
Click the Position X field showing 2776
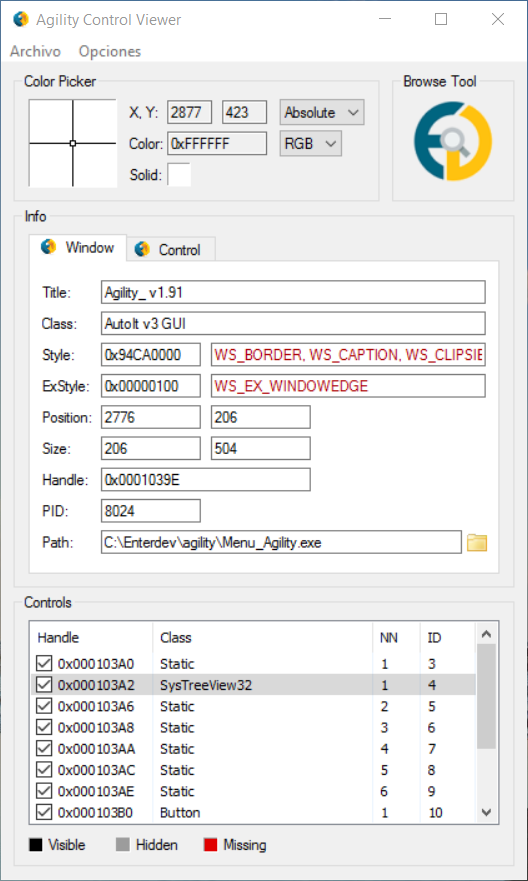151,417
